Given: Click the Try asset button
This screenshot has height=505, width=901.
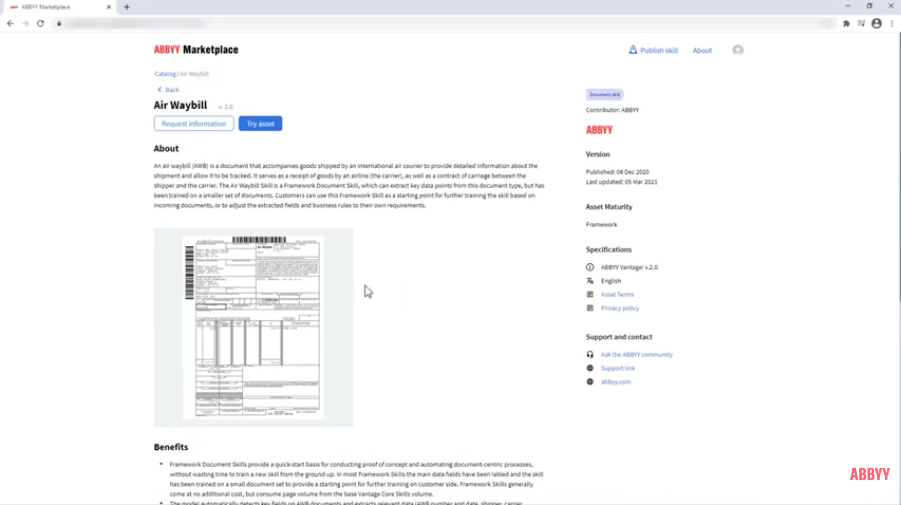Looking at the screenshot, I should (260, 124).
